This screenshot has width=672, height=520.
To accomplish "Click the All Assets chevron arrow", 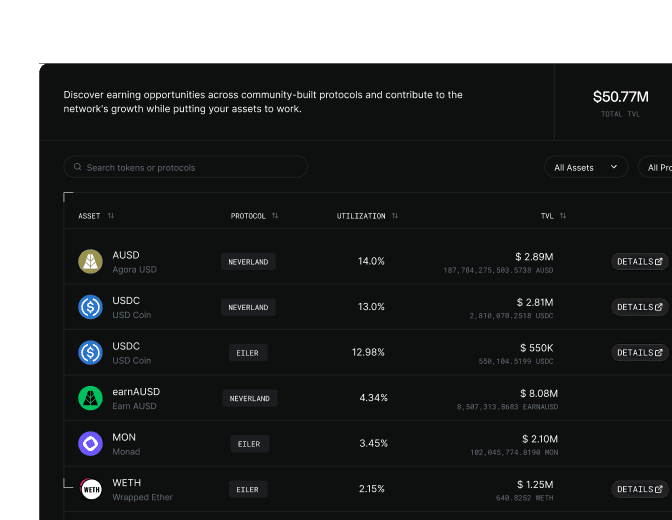I will (x=614, y=167).
